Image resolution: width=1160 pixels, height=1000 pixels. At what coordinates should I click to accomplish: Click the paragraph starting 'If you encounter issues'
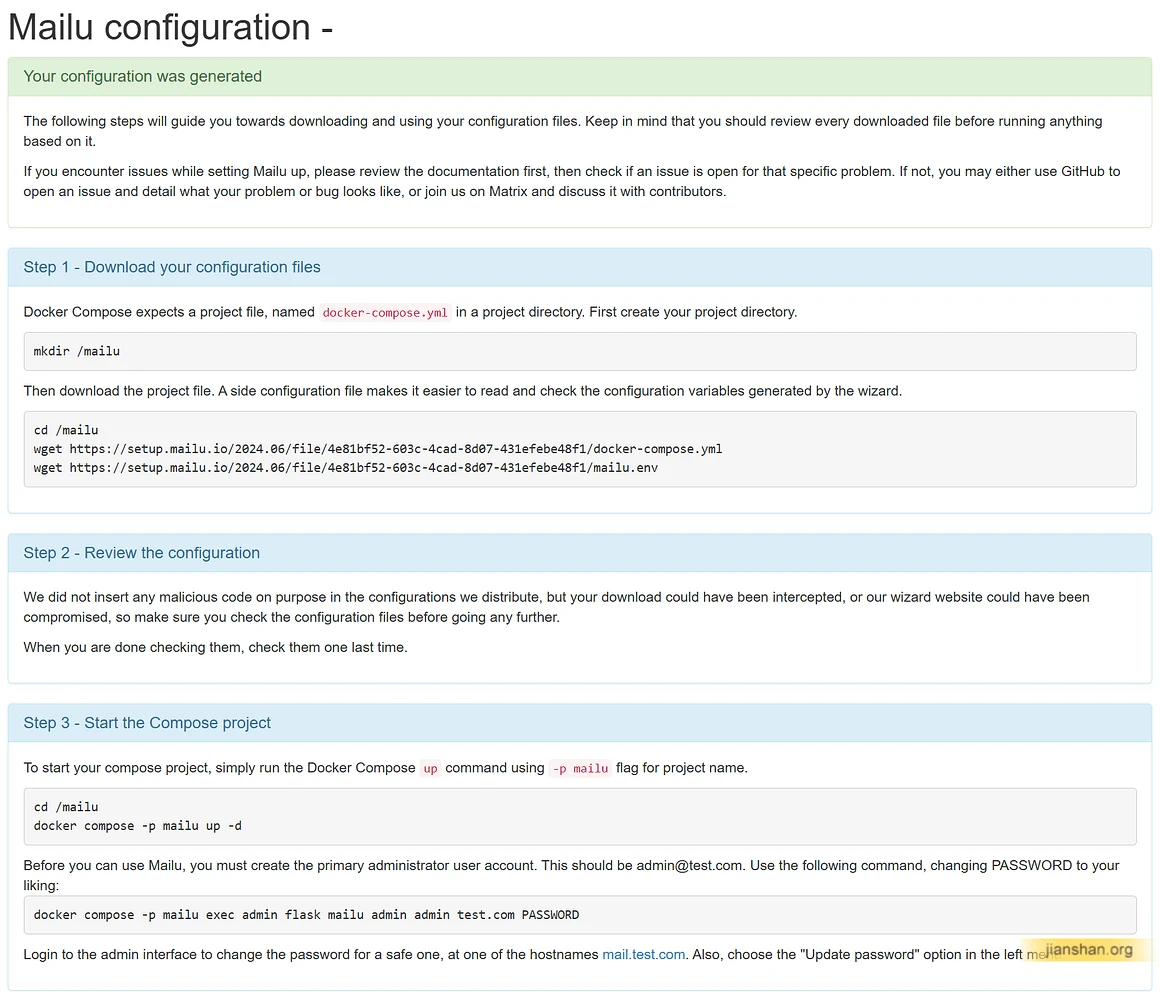(x=571, y=181)
